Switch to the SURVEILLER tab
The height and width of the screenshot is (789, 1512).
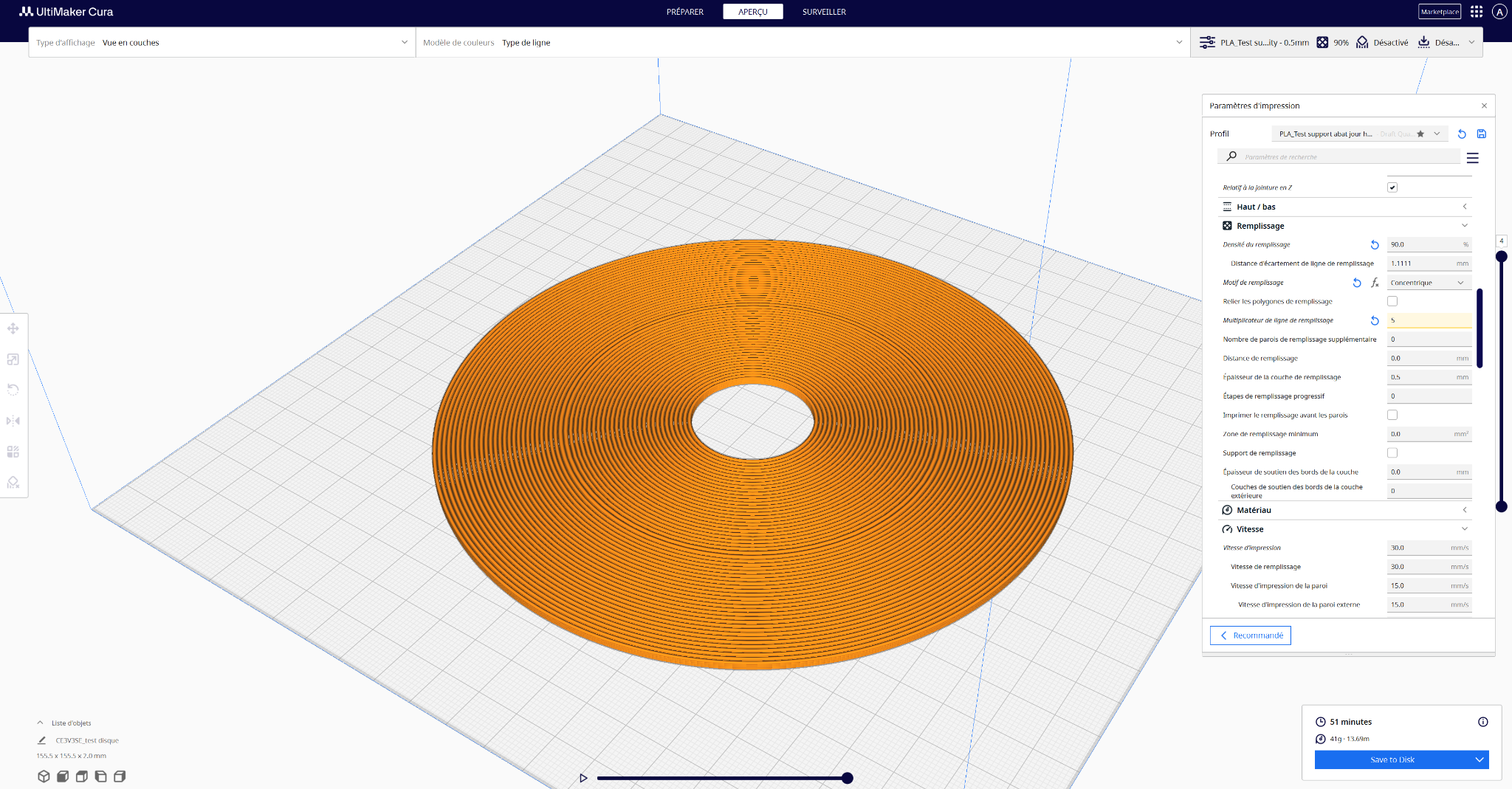(x=824, y=12)
